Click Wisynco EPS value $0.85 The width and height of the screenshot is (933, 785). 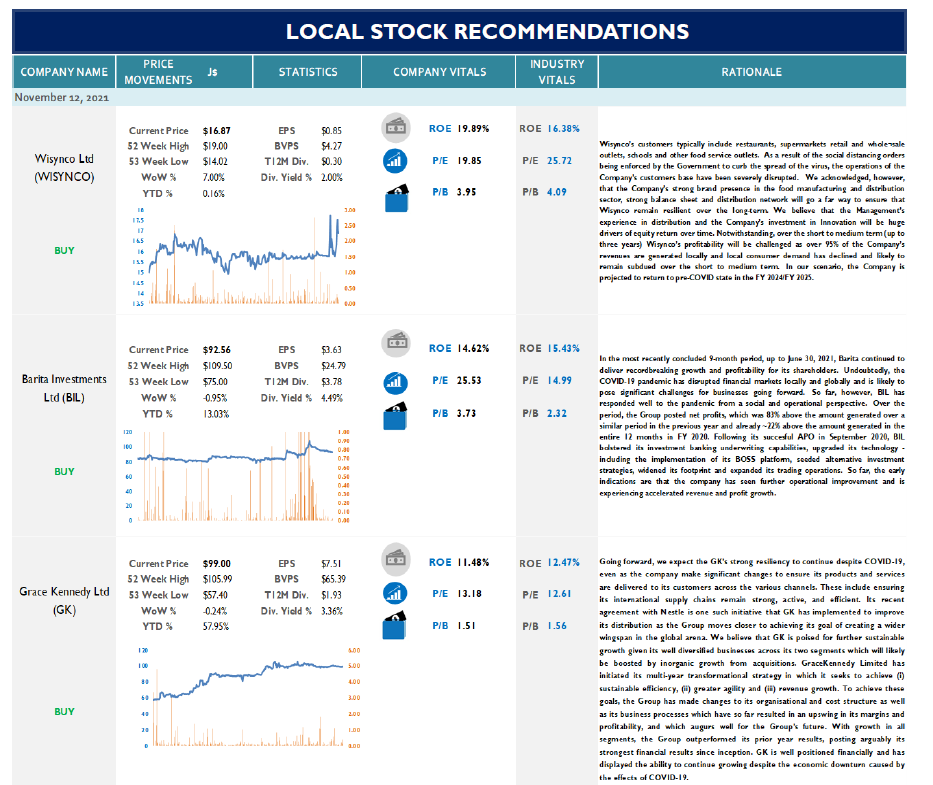(331, 130)
